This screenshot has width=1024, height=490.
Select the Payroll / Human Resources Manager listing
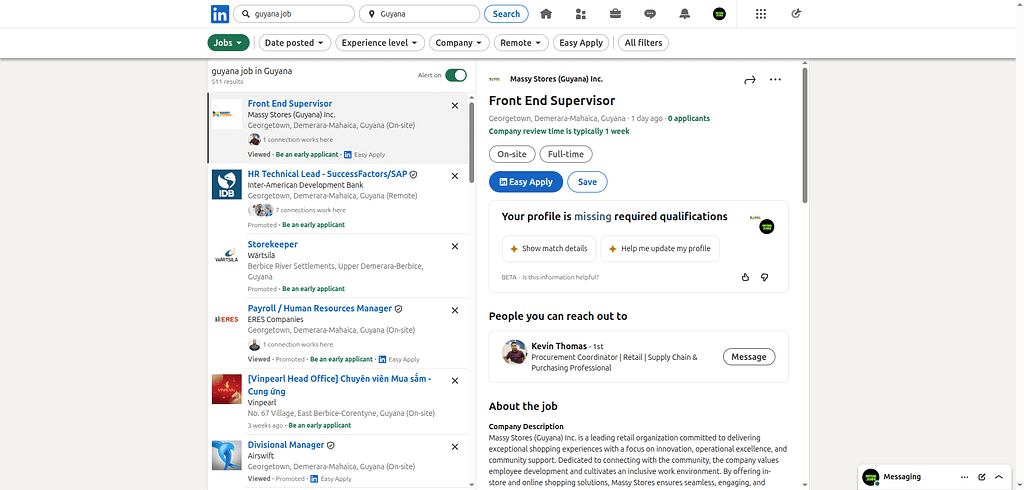click(320, 308)
